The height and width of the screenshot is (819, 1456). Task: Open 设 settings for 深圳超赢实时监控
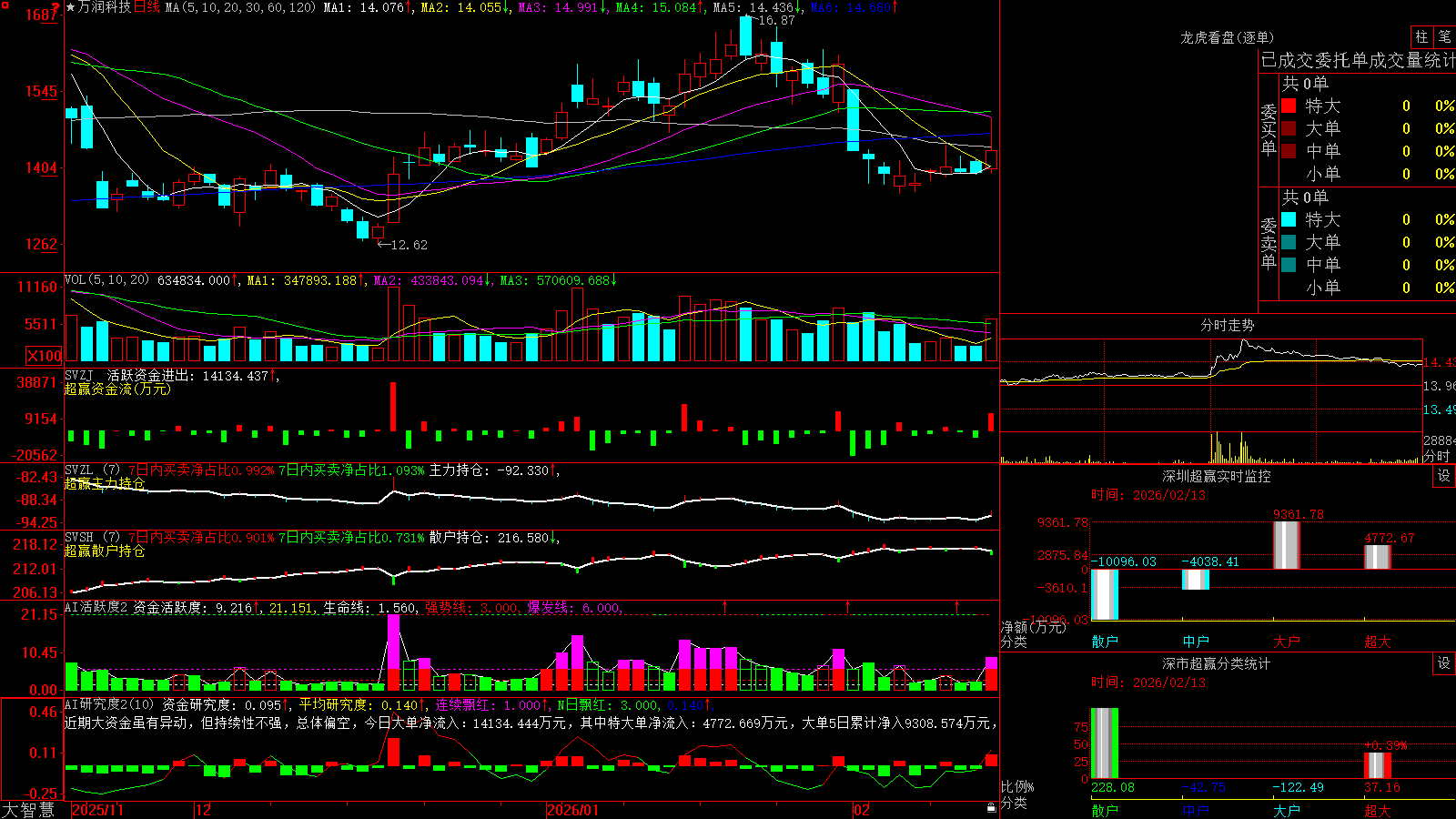1444,476
